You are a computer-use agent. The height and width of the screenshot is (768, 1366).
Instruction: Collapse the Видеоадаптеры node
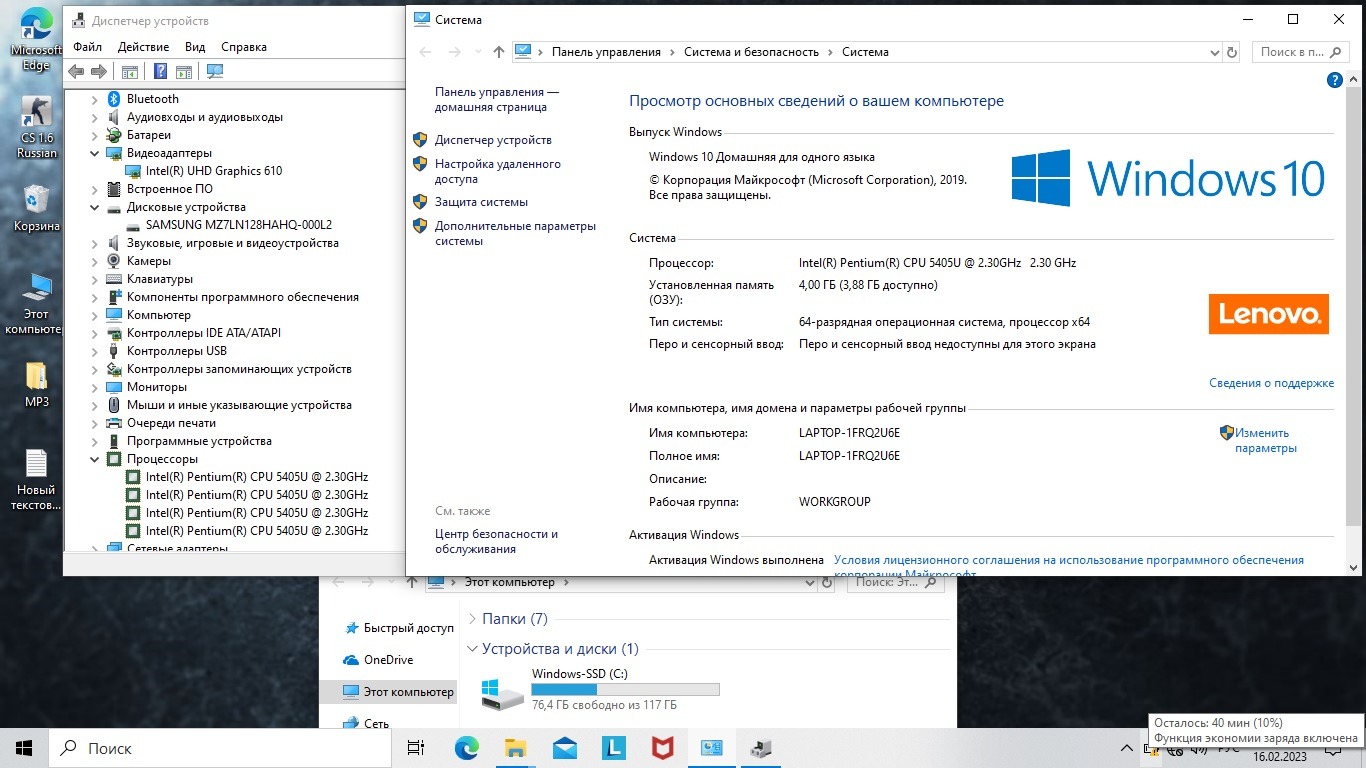[95, 153]
